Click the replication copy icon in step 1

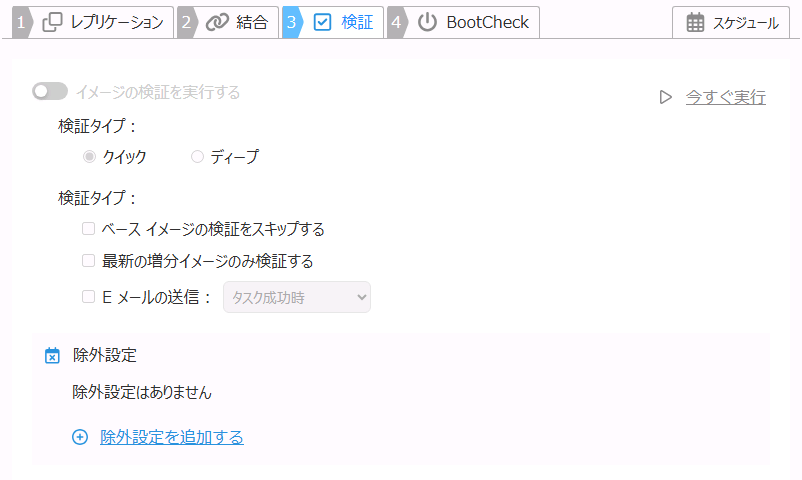point(53,22)
